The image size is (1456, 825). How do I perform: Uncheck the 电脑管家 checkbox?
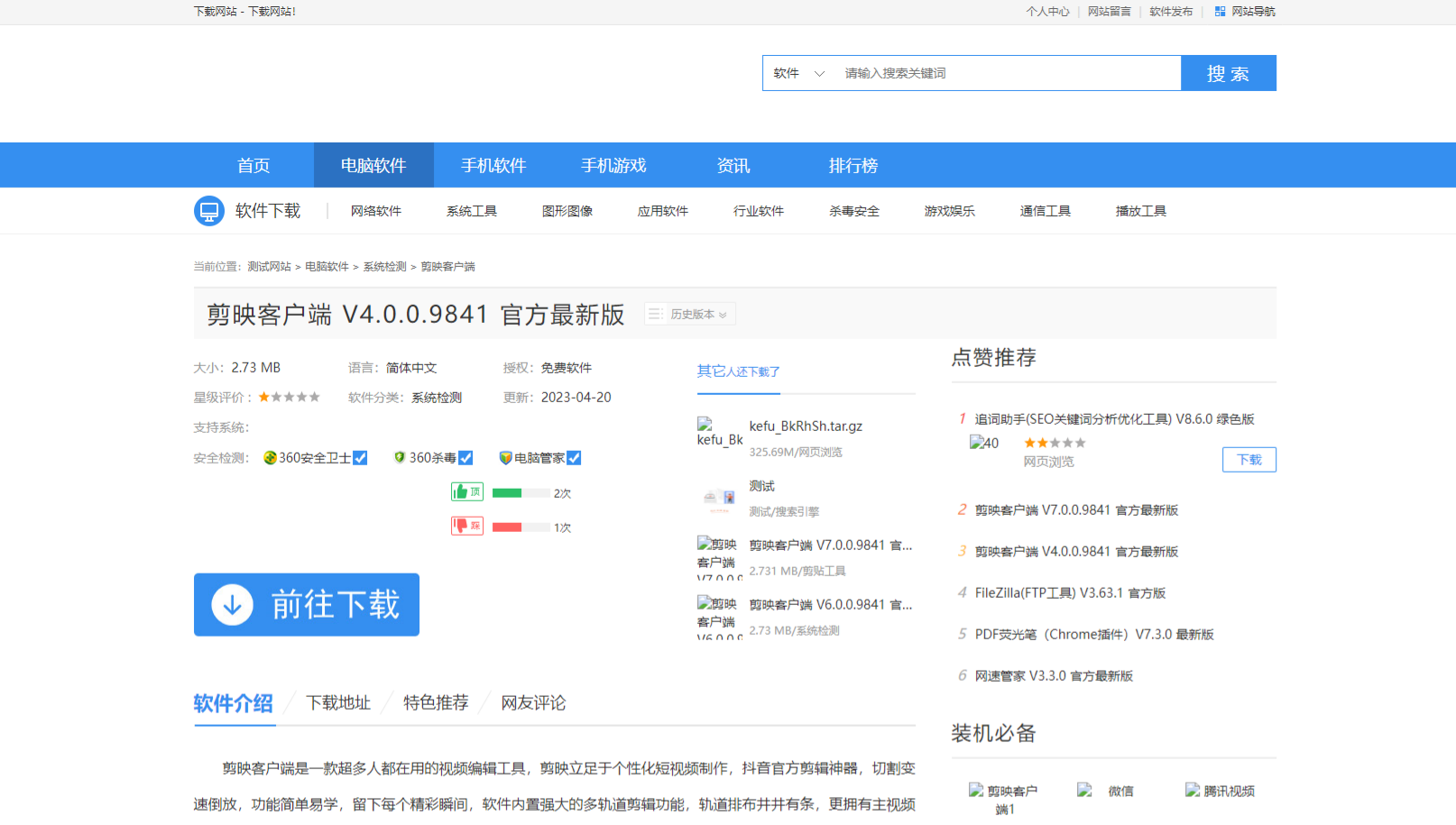tap(575, 457)
